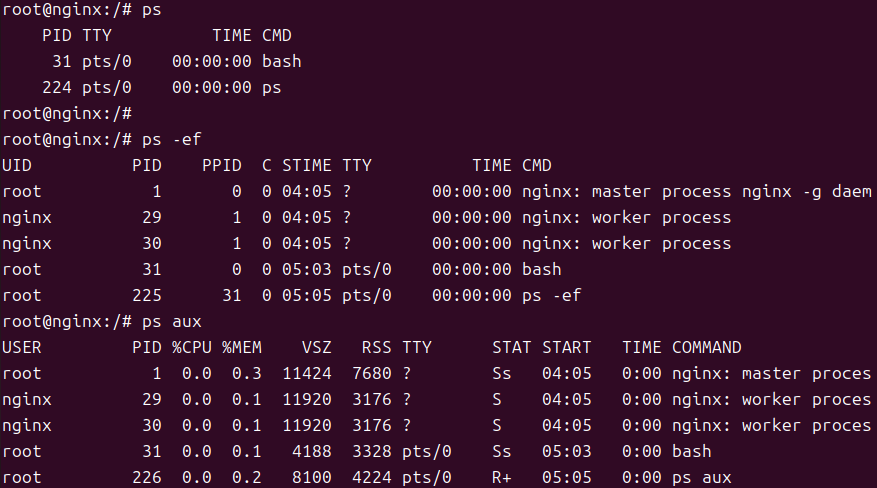Click 'nginx: master process nginx -g daem' text
The width and height of the screenshot is (877, 488).
tap(696, 192)
